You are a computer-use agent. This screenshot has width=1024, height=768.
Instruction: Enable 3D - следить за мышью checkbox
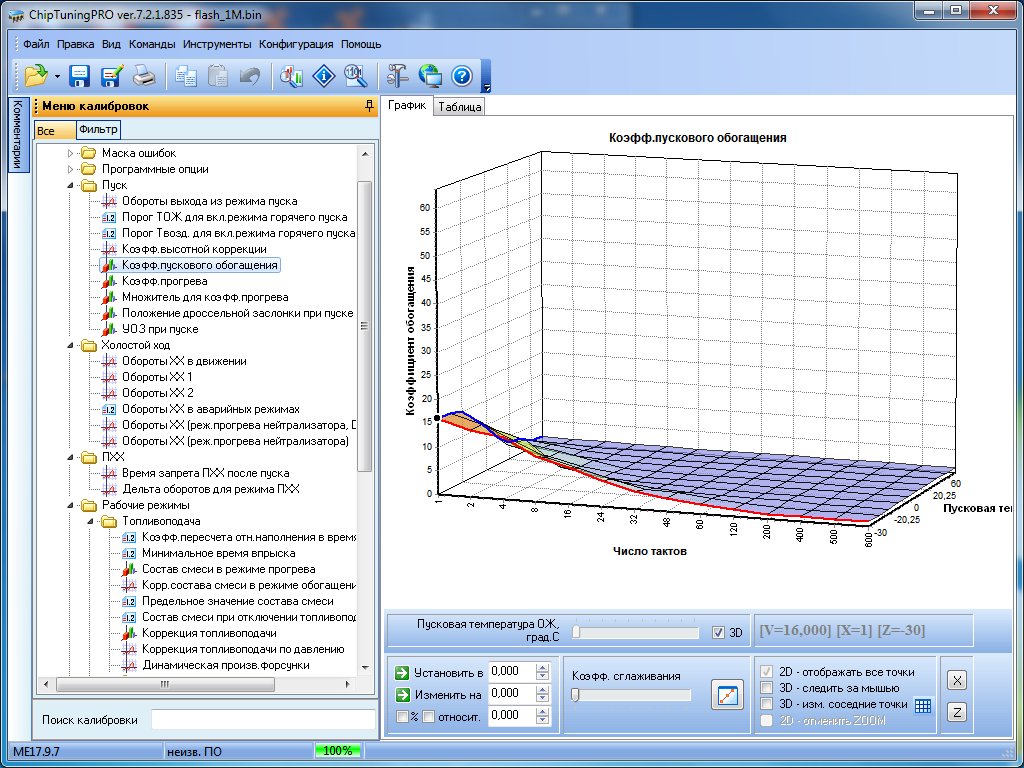767,688
